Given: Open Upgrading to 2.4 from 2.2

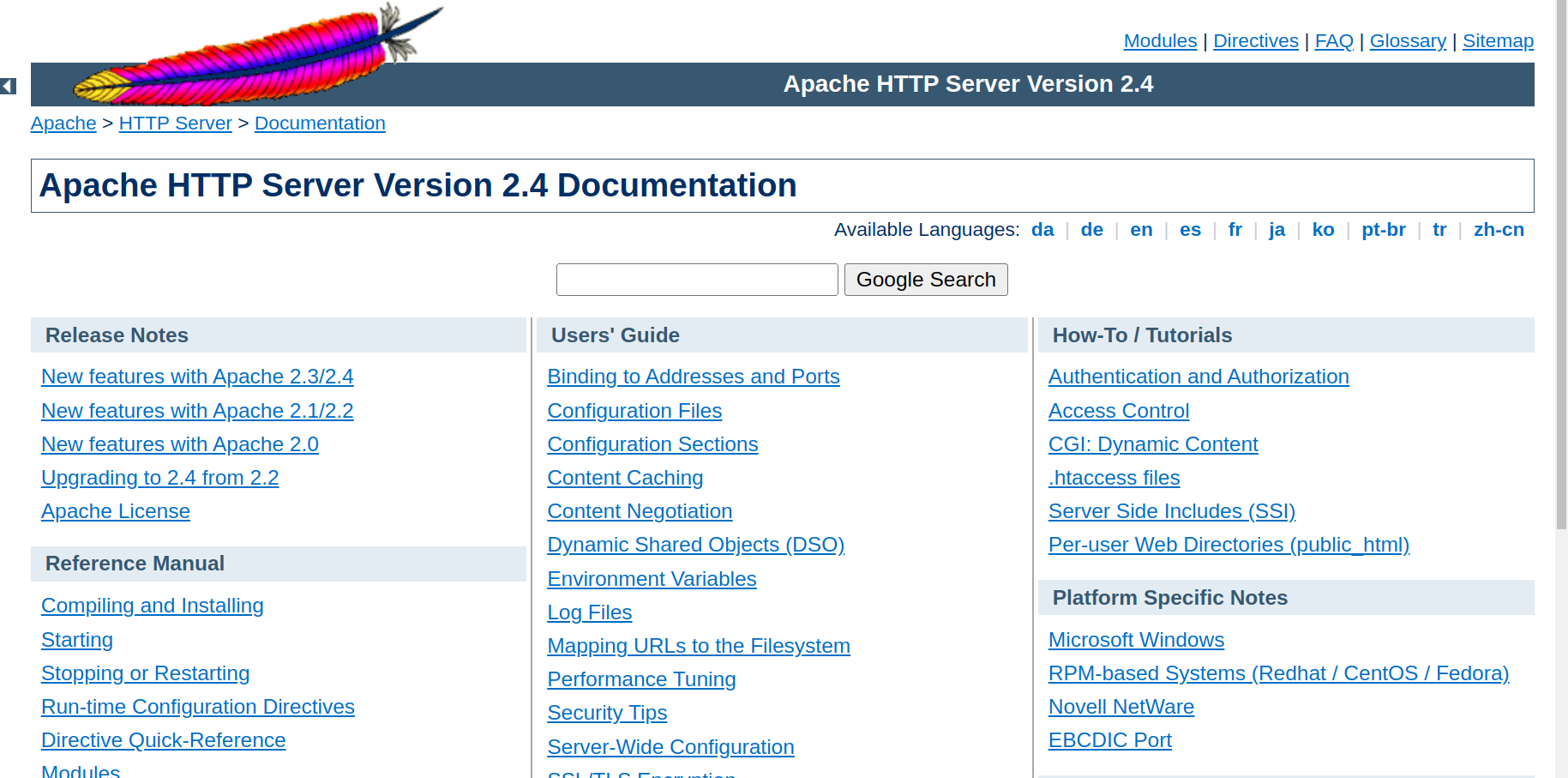Looking at the screenshot, I should 159,477.
